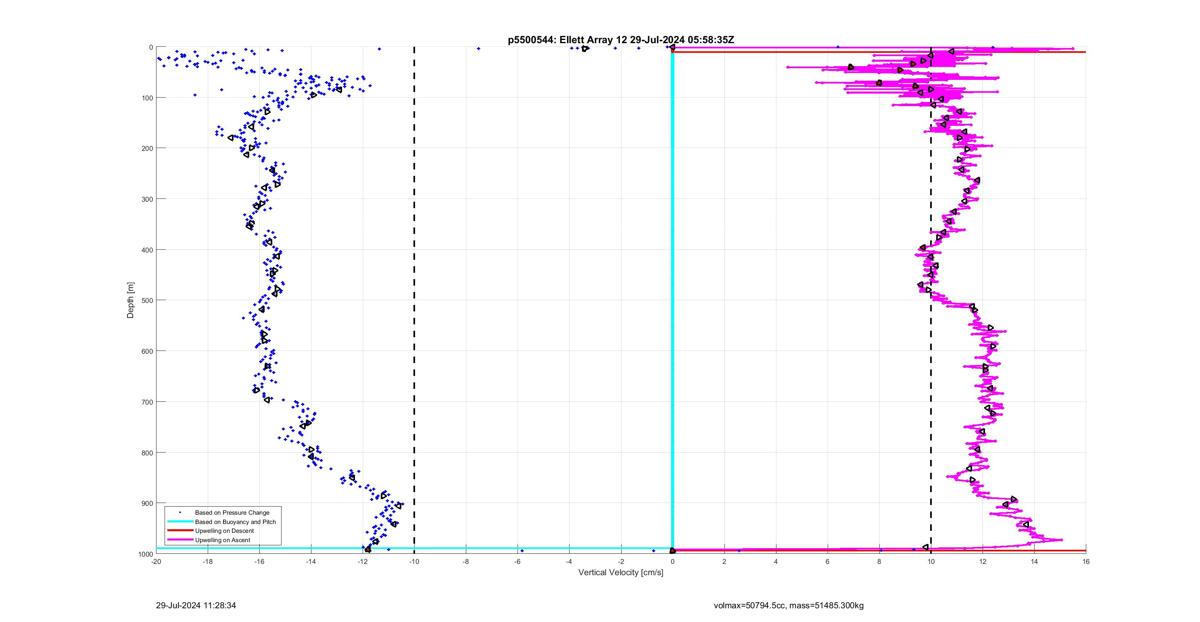
Task: Click x-axis tick label '-2'
Action: point(621,561)
